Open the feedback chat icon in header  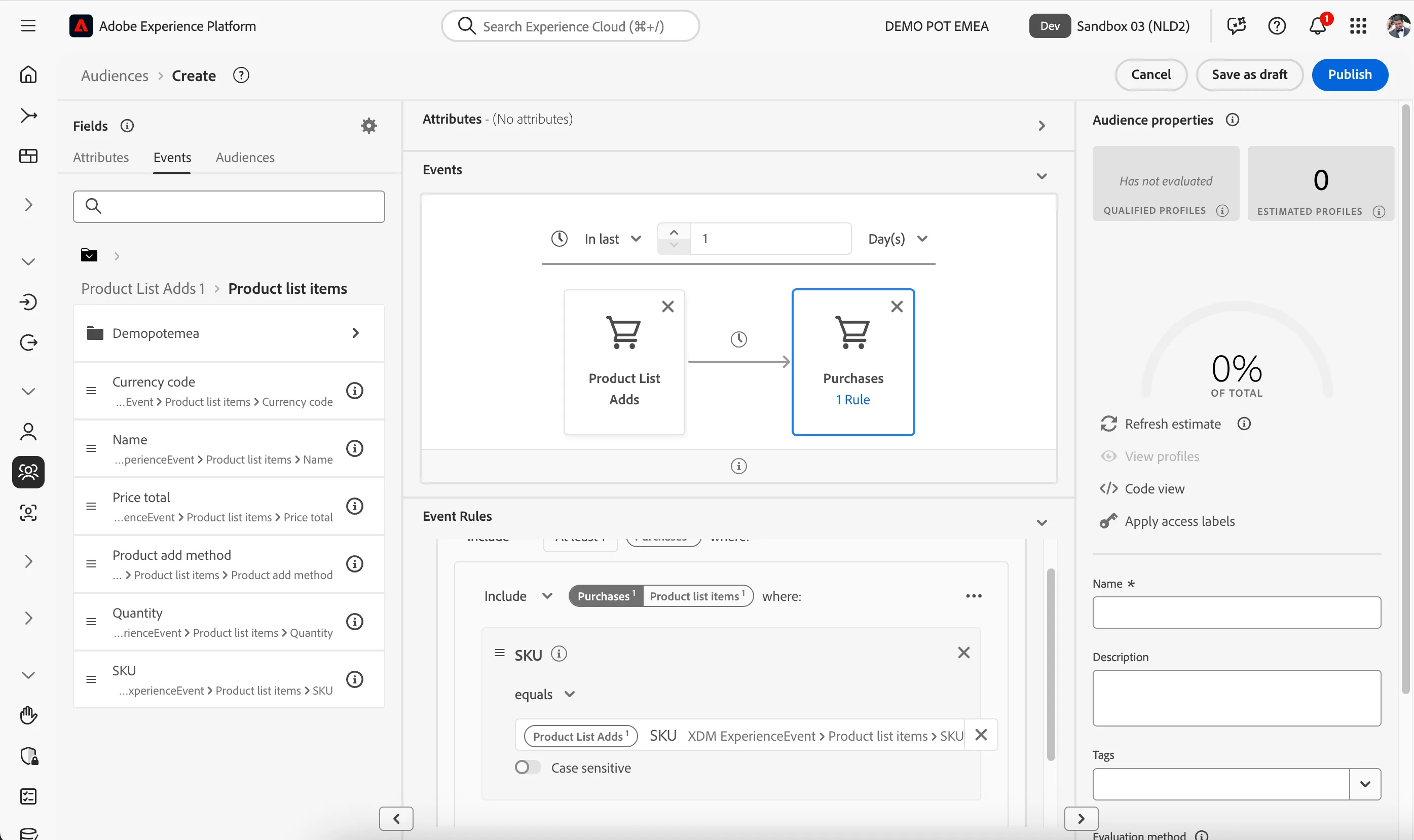pyautogui.click(x=1236, y=26)
